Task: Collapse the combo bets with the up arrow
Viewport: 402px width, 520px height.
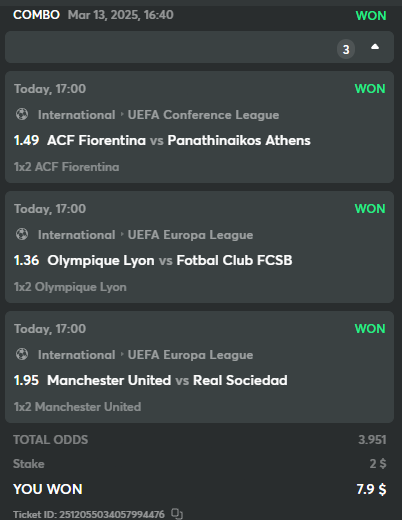Action: pos(375,47)
